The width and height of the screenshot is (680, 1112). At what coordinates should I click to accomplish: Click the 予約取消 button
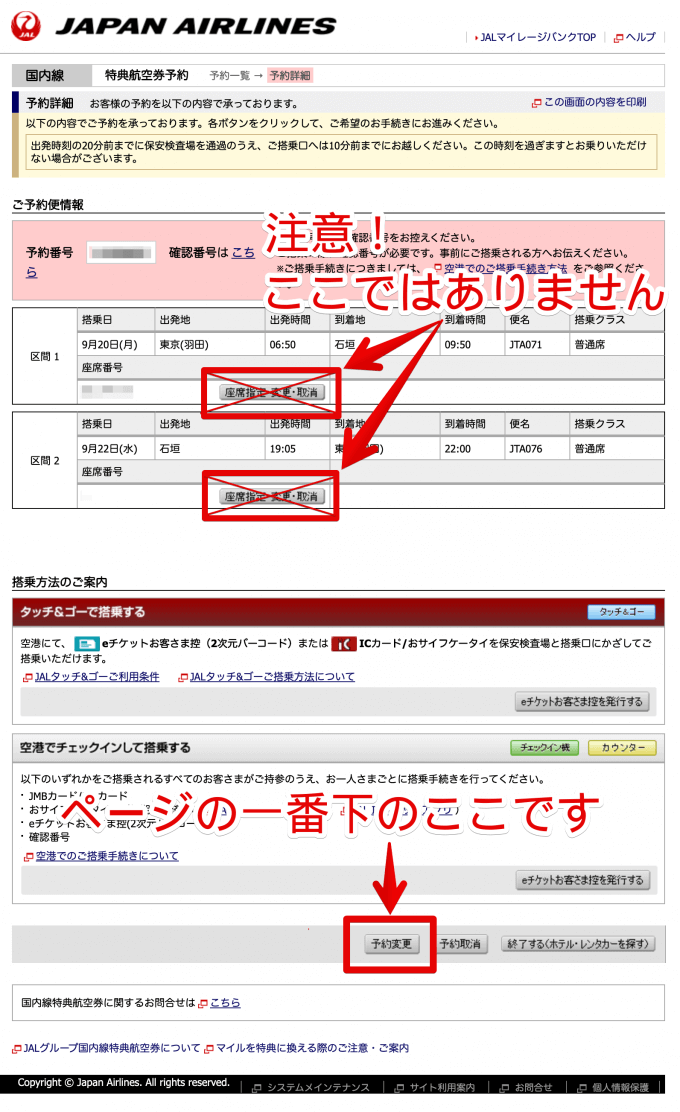click(x=460, y=944)
